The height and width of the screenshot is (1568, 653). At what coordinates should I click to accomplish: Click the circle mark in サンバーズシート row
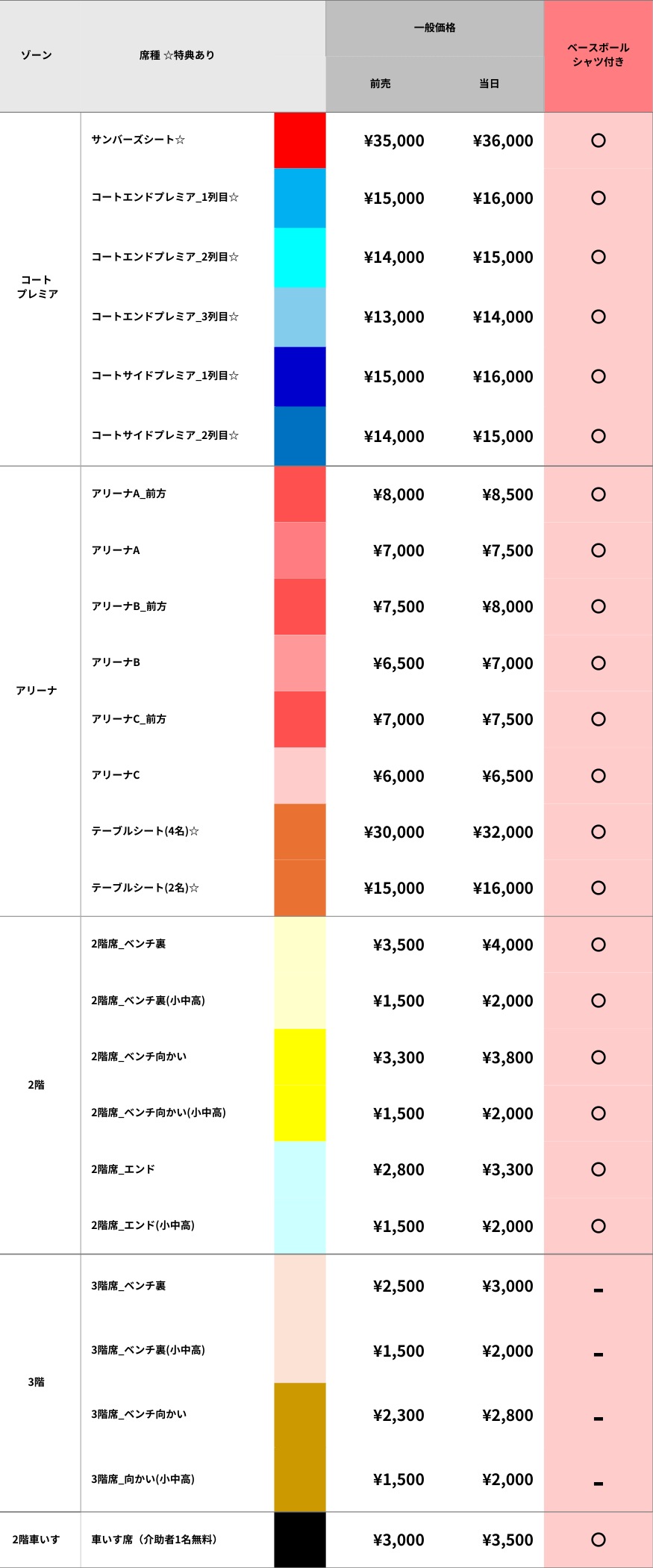[x=598, y=140]
